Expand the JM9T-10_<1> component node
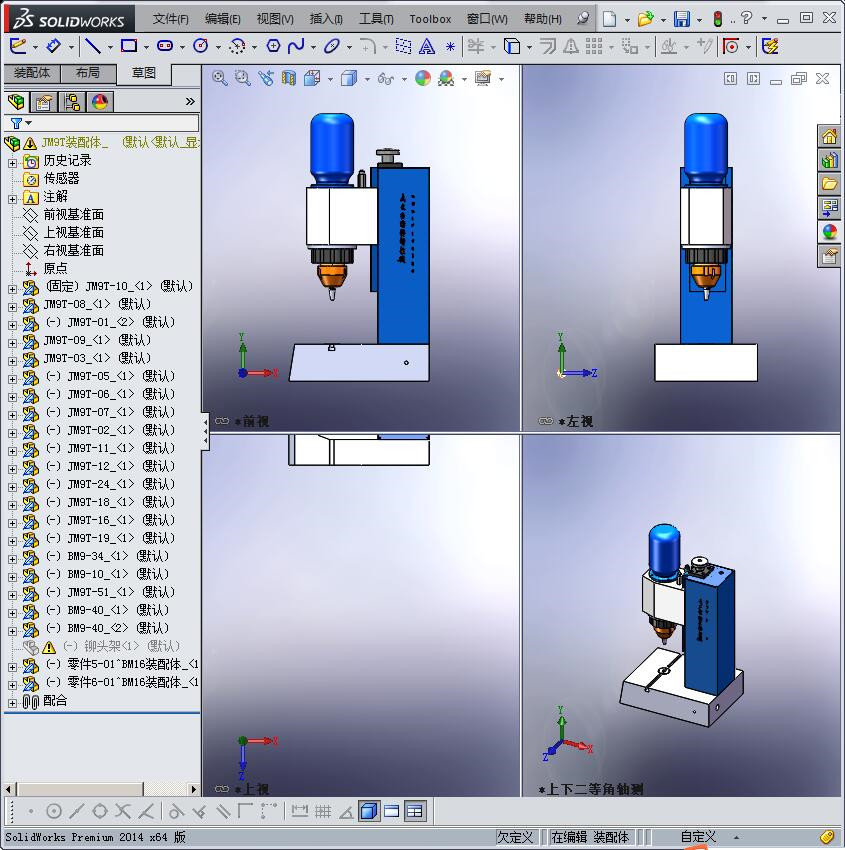This screenshot has width=845, height=850. point(12,288)
